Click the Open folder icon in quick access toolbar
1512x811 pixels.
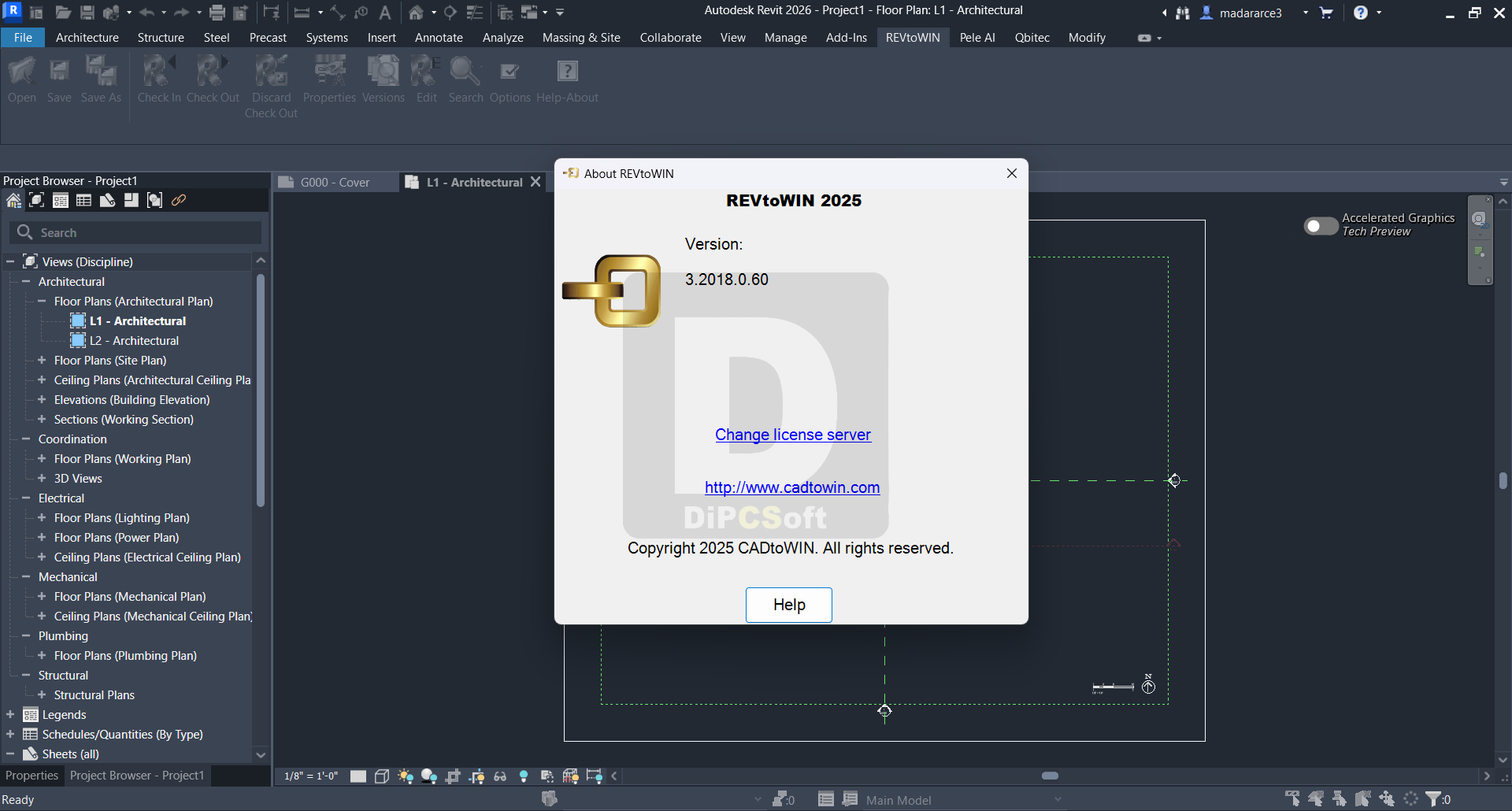(x=63, y=13)
